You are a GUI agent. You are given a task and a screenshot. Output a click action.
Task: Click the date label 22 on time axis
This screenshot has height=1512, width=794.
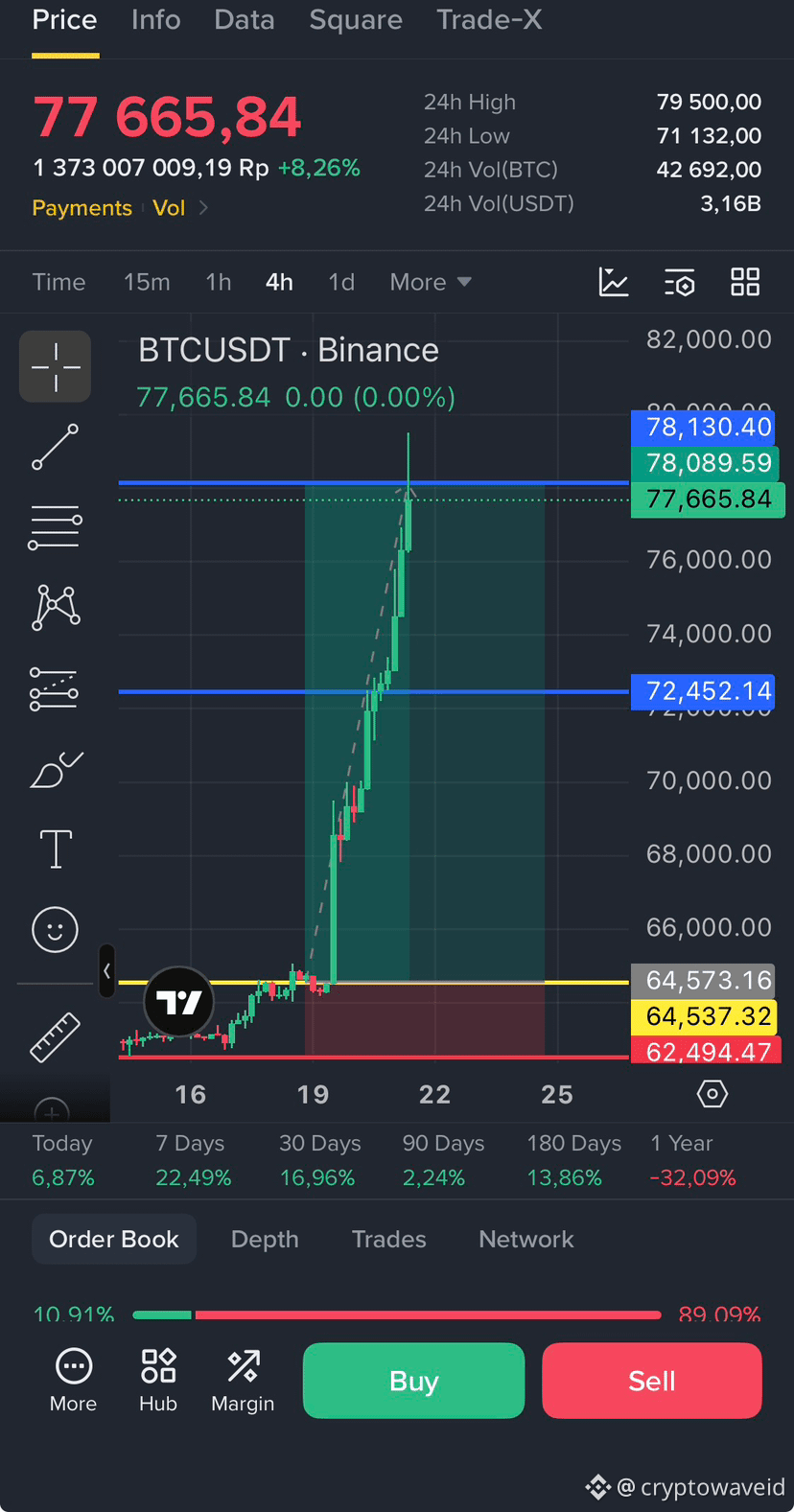coord(434,1094)
